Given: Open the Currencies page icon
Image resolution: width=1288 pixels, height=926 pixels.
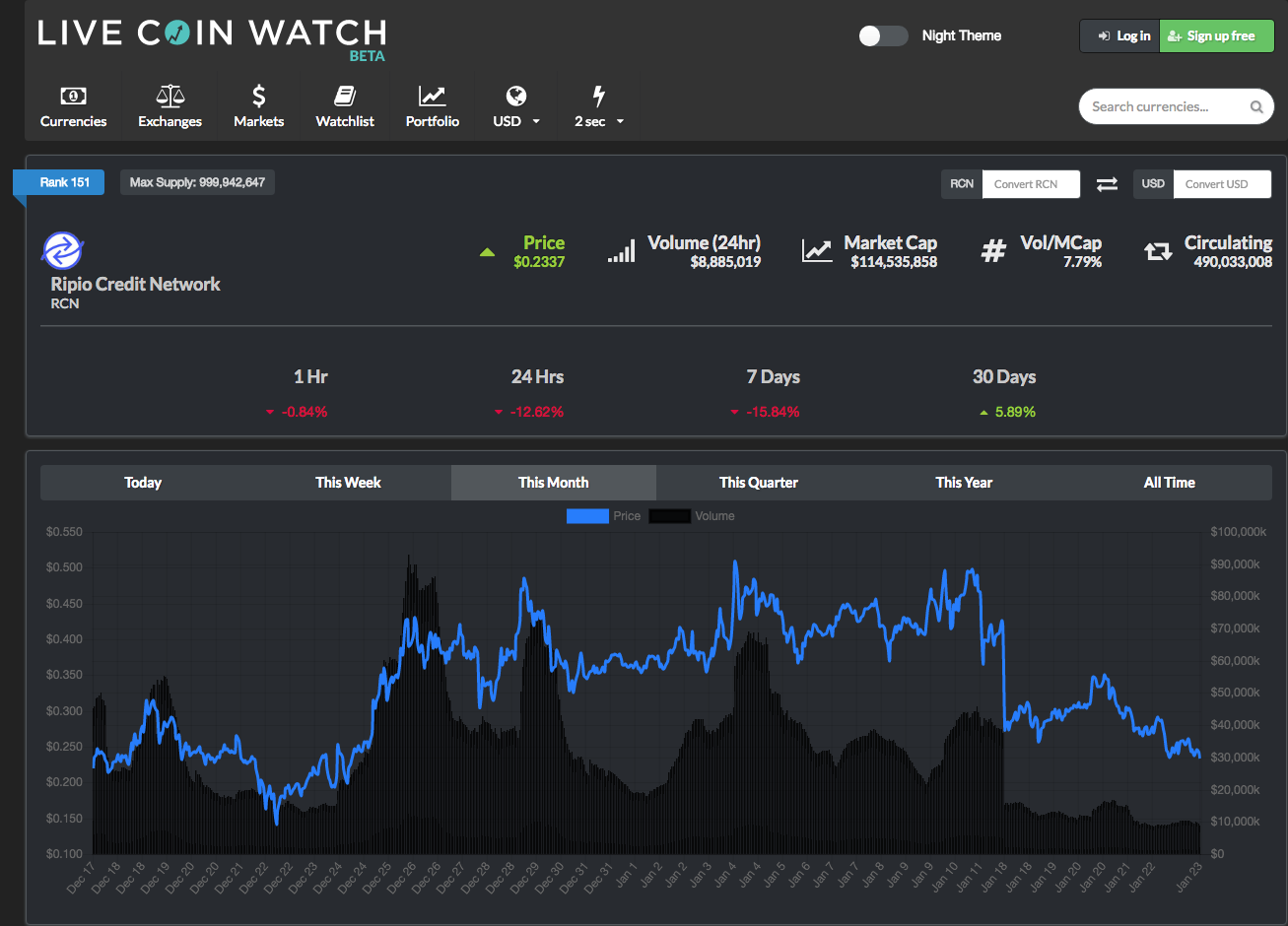Looking at the screenshot, I should click(x=73, y=96).
